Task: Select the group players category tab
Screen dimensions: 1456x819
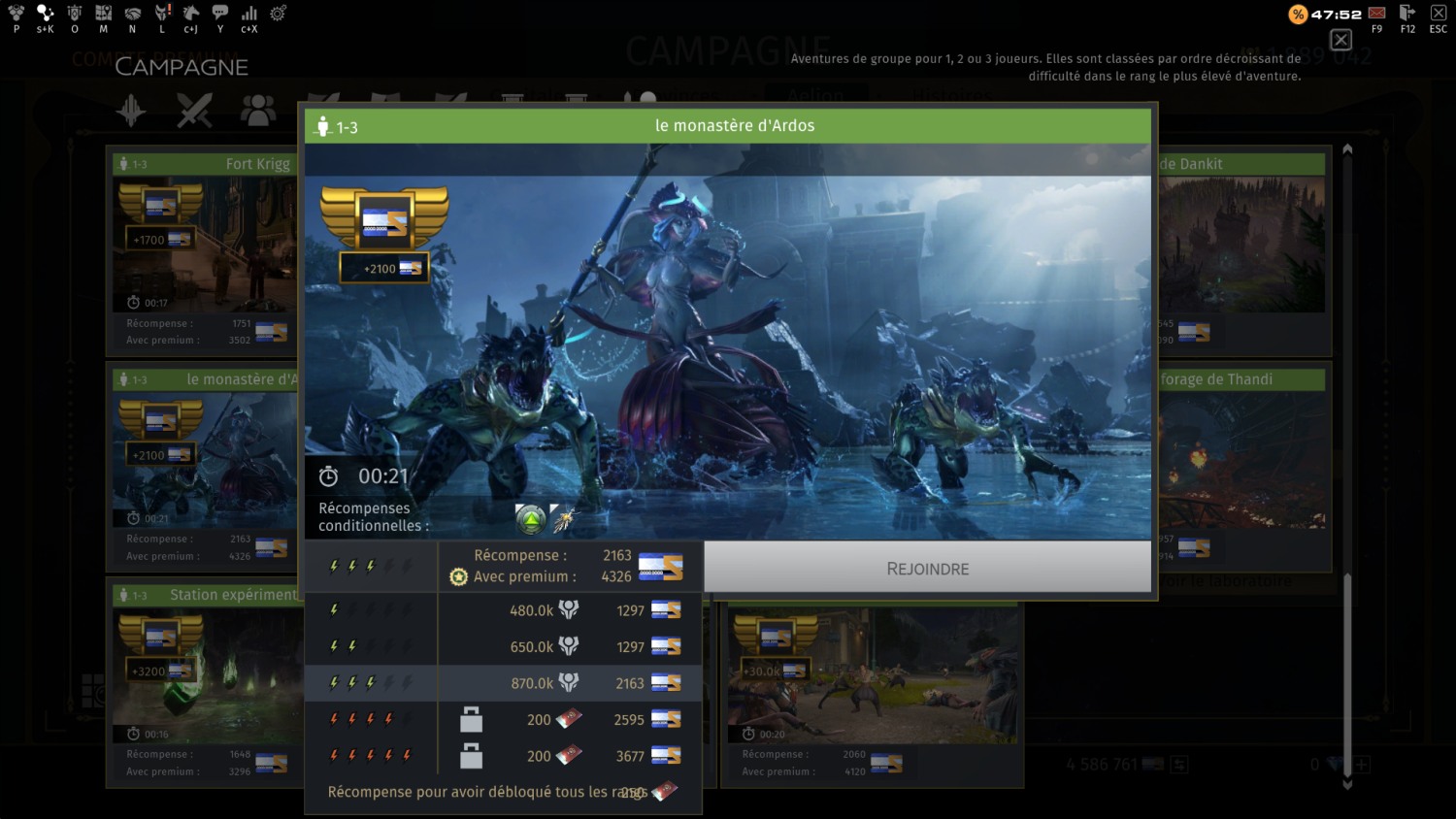Action: pos(258,111)
